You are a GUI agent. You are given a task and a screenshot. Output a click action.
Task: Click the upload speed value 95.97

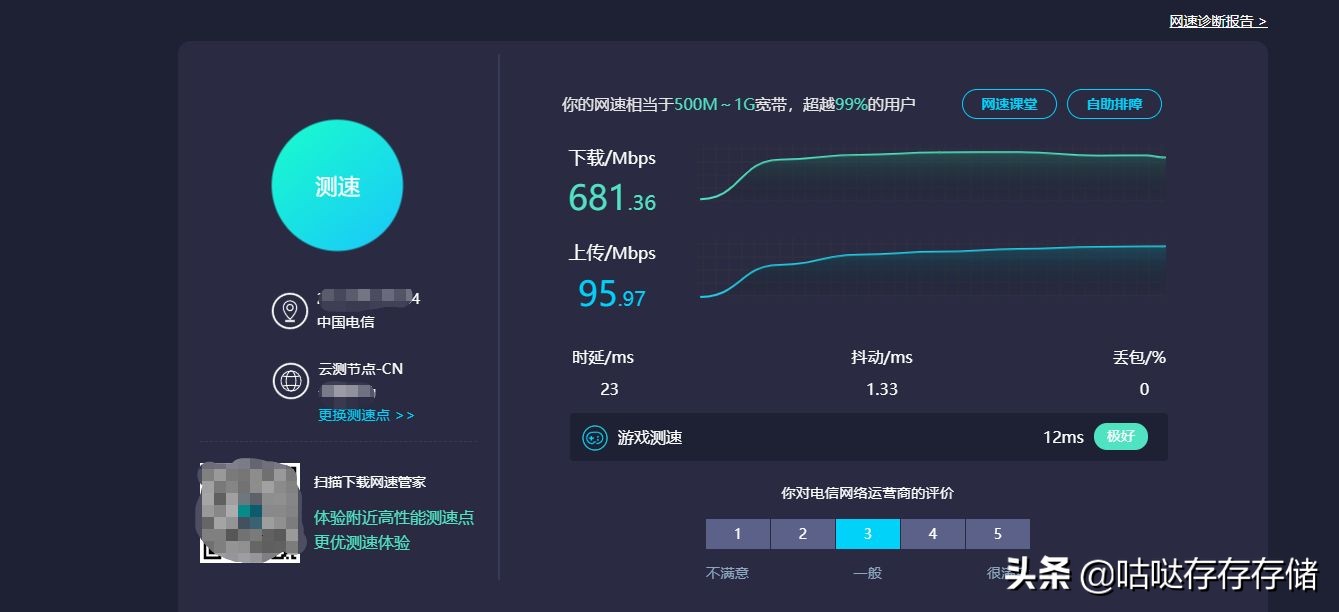(611, 294)
